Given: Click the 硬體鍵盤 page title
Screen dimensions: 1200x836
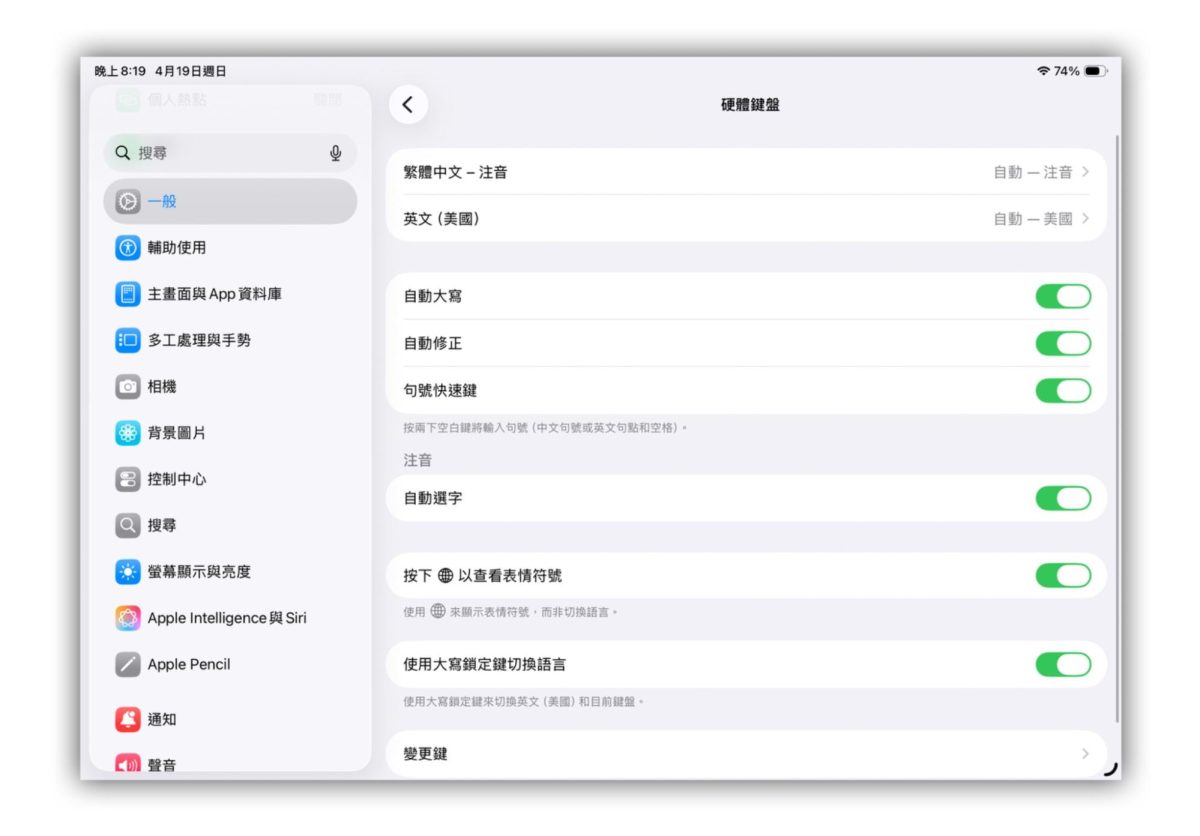Looking at the screenshot, I should coord(750,104).
